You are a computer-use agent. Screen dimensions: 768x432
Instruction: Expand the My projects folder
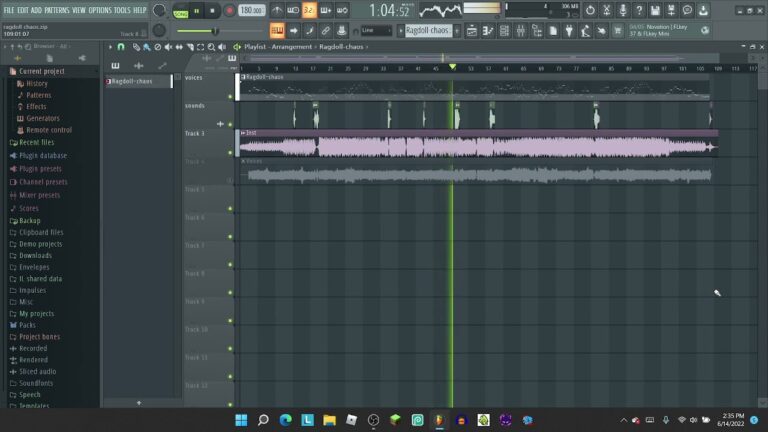[x=37, y=313]
